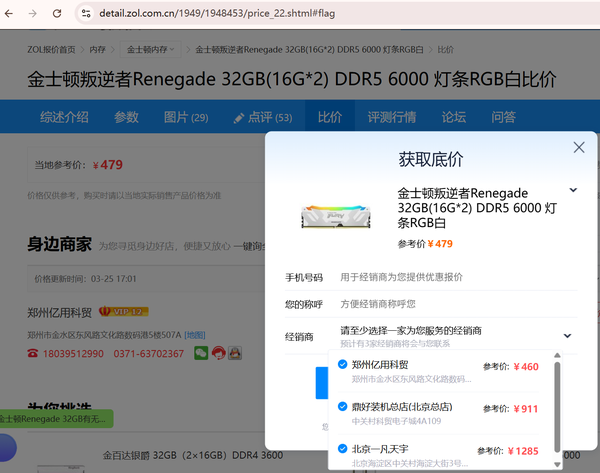Open the 金士顿内存 breadcrumb dropdown
600x473 pixels.
coord(150,49)
